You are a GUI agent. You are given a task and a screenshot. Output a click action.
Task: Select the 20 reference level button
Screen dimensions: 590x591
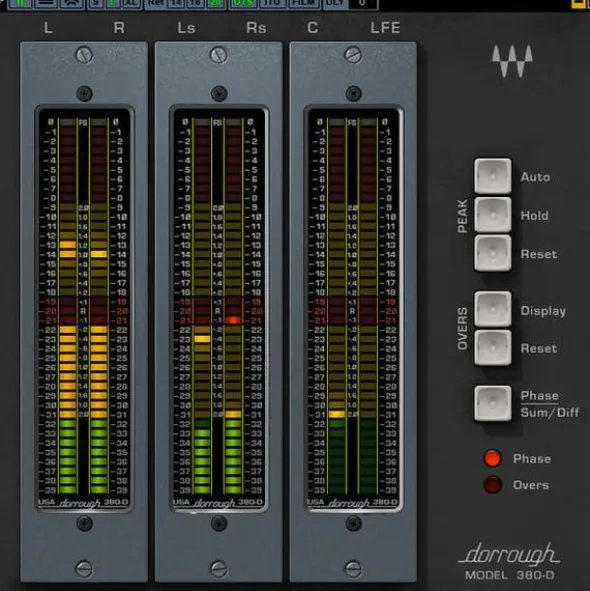(215, 4)
